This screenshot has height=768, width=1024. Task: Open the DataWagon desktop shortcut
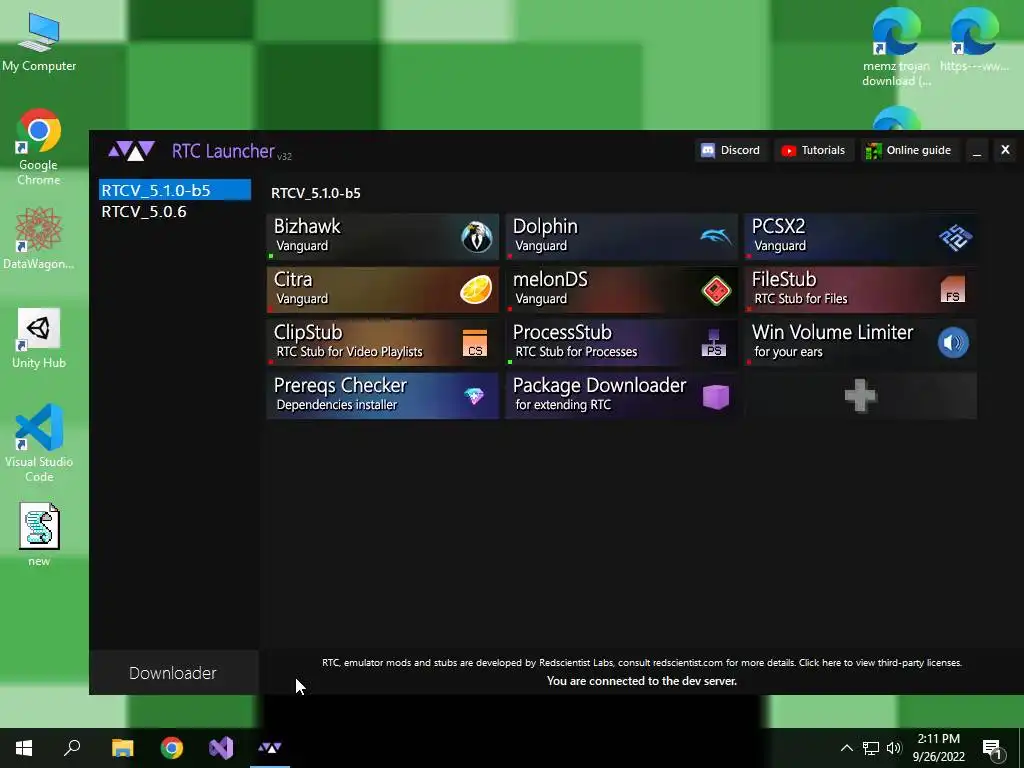39,238
